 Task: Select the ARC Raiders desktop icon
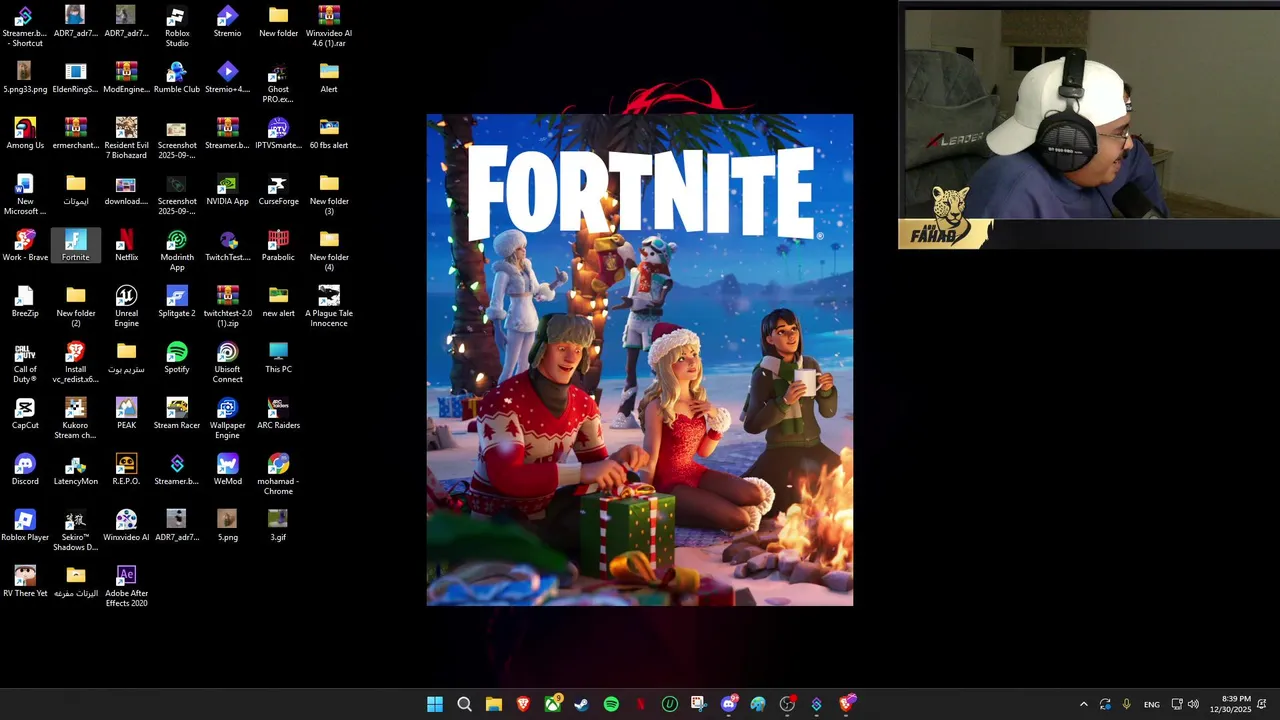coord(278,413)
